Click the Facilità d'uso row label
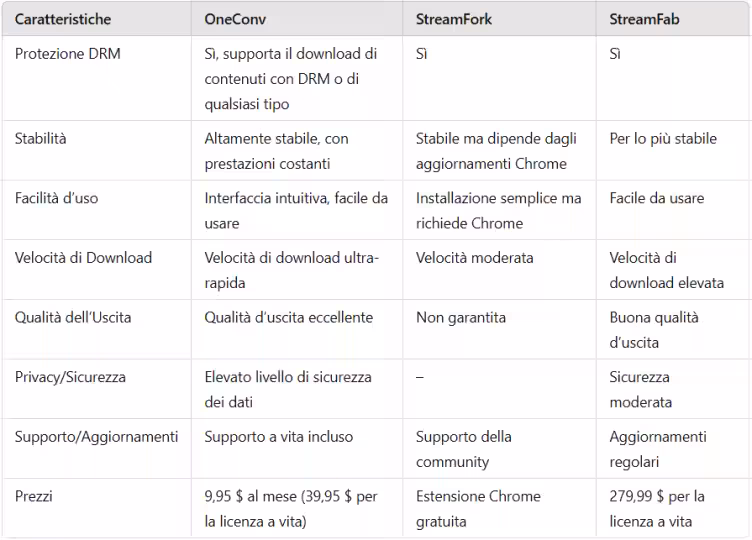The width and height of the screenshot is (752, 540). 56,198
